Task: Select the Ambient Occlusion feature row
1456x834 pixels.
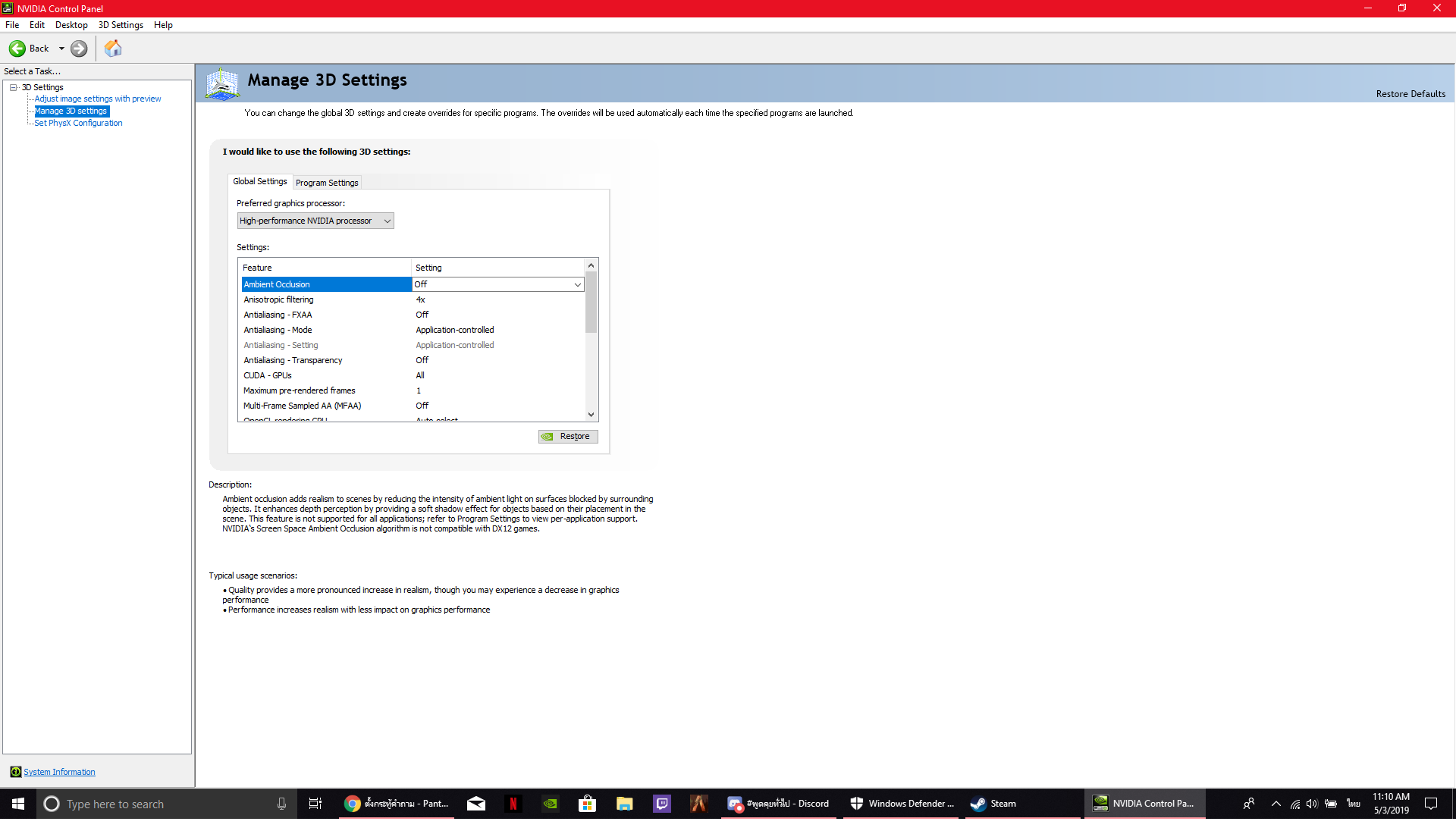Action: click(326, 284)
